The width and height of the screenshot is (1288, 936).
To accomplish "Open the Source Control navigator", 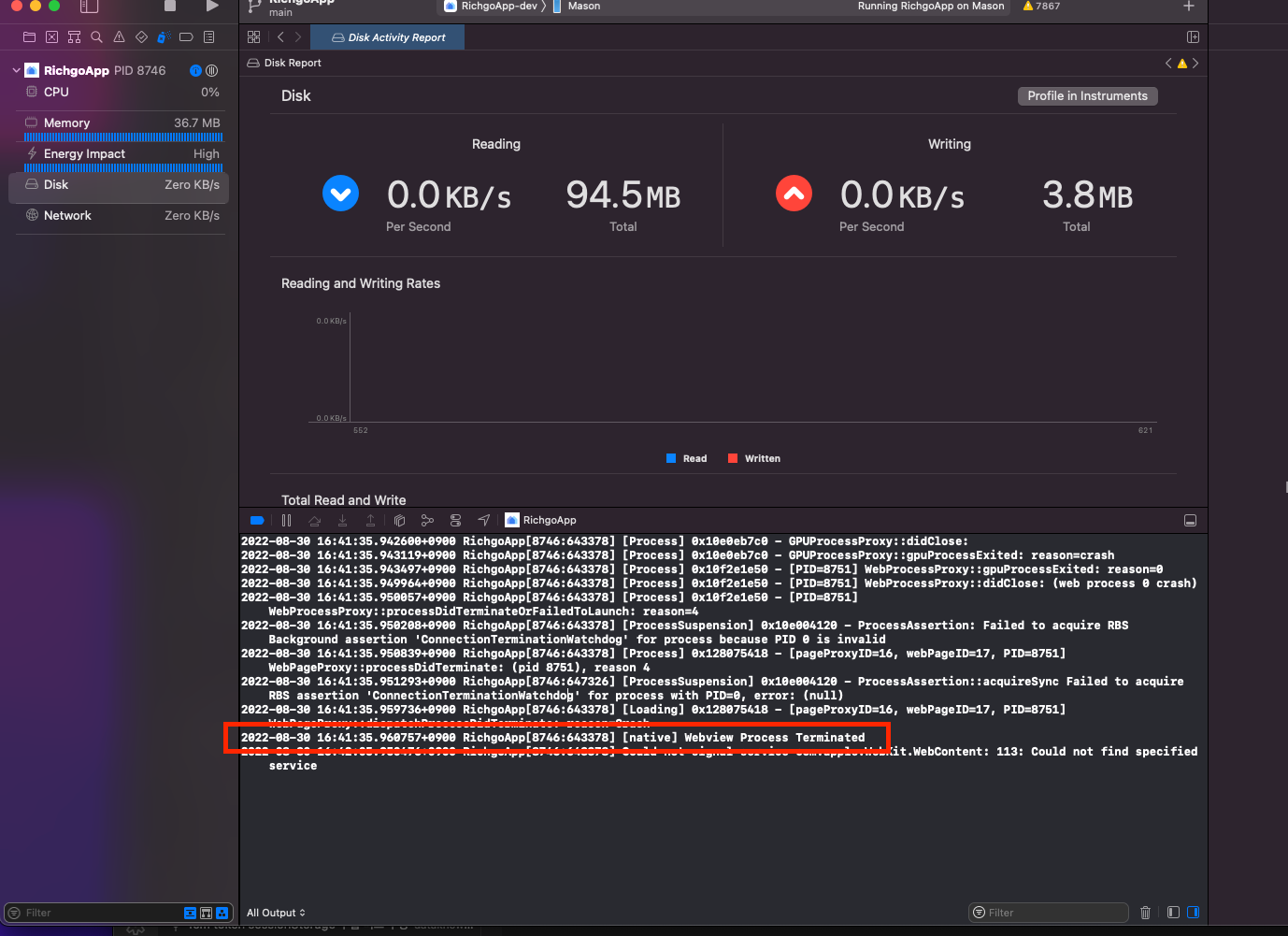I will 51,37.
